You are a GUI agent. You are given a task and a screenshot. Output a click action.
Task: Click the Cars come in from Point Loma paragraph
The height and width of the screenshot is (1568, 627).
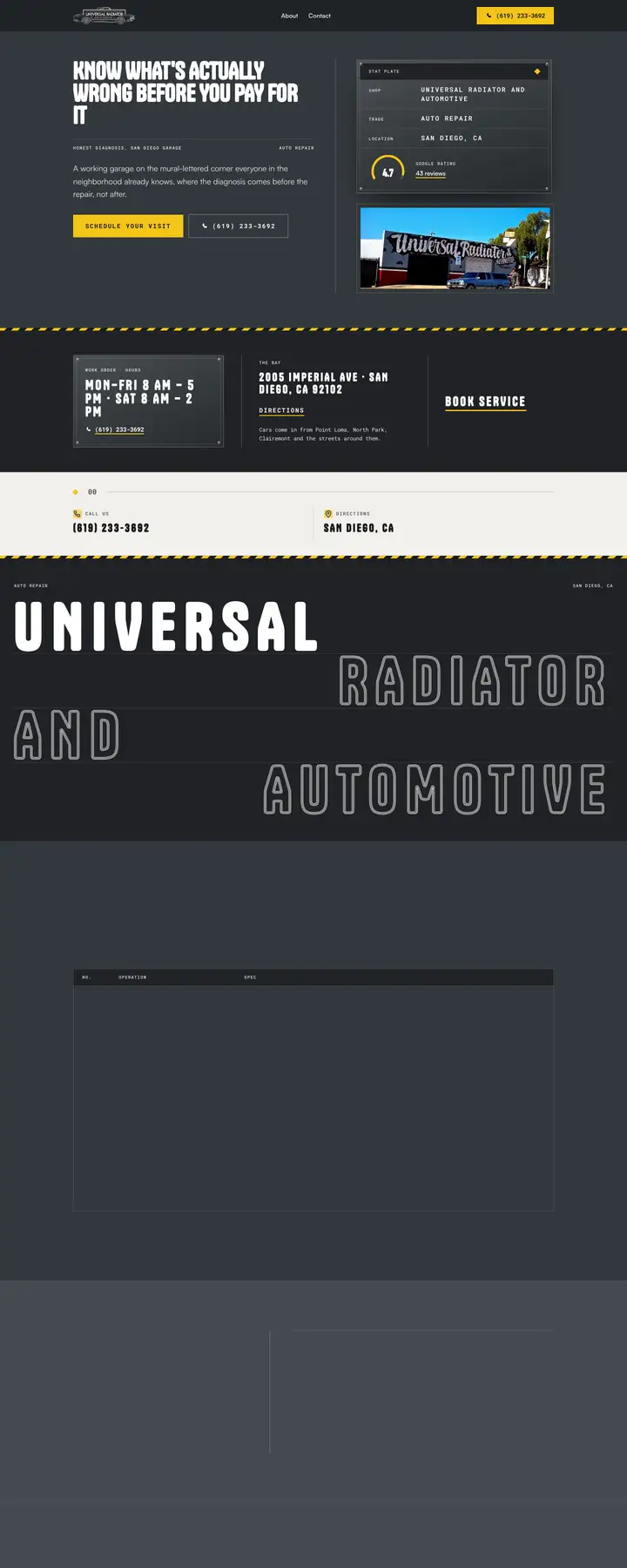pyautogui.click(x=323, y=434)
